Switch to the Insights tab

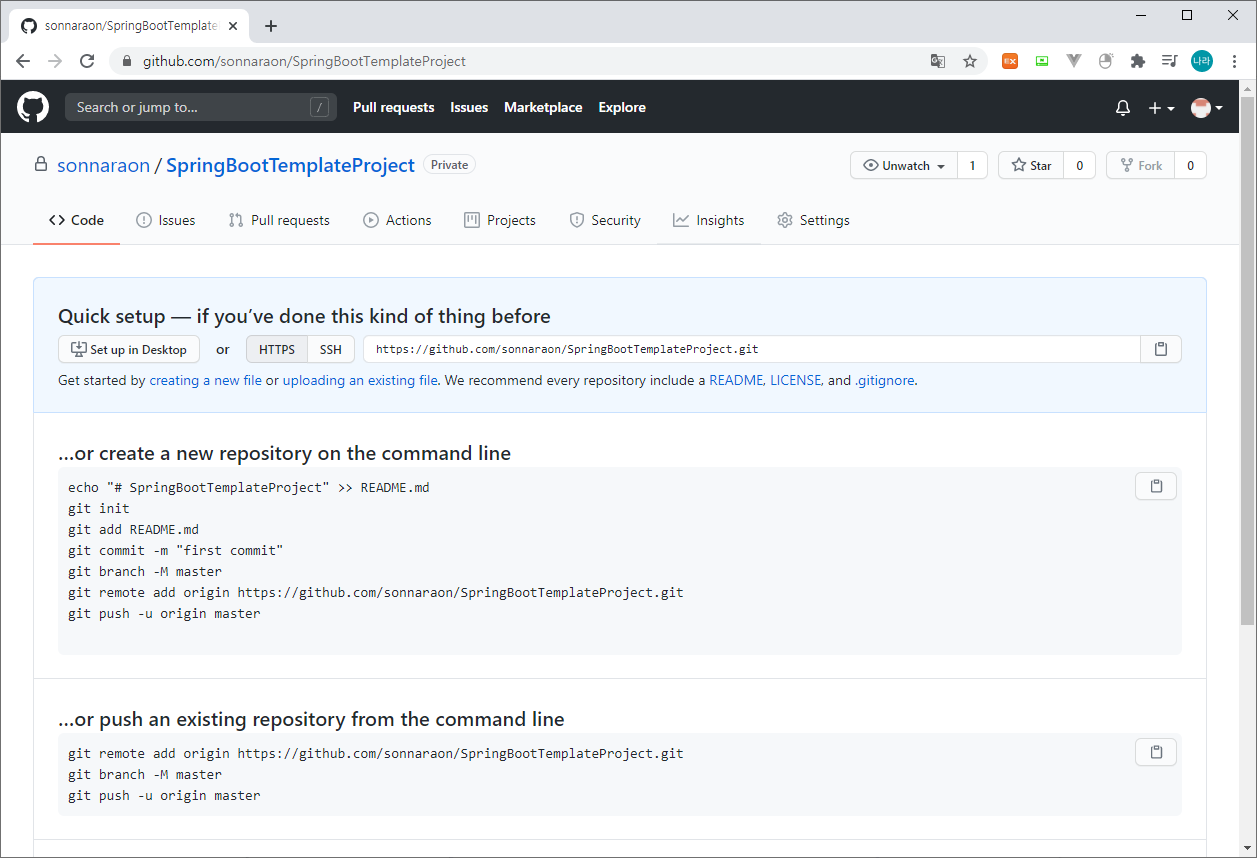(709, 220)
